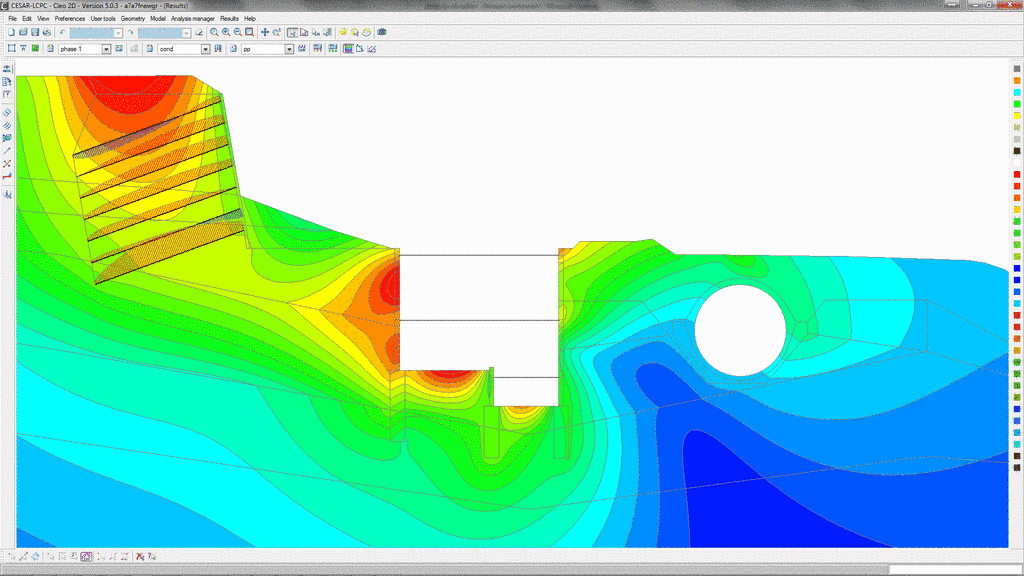Click the top red swatch in color legend
The width and height of the screenshot is (1024, 576).
(x=1017, y=175)
